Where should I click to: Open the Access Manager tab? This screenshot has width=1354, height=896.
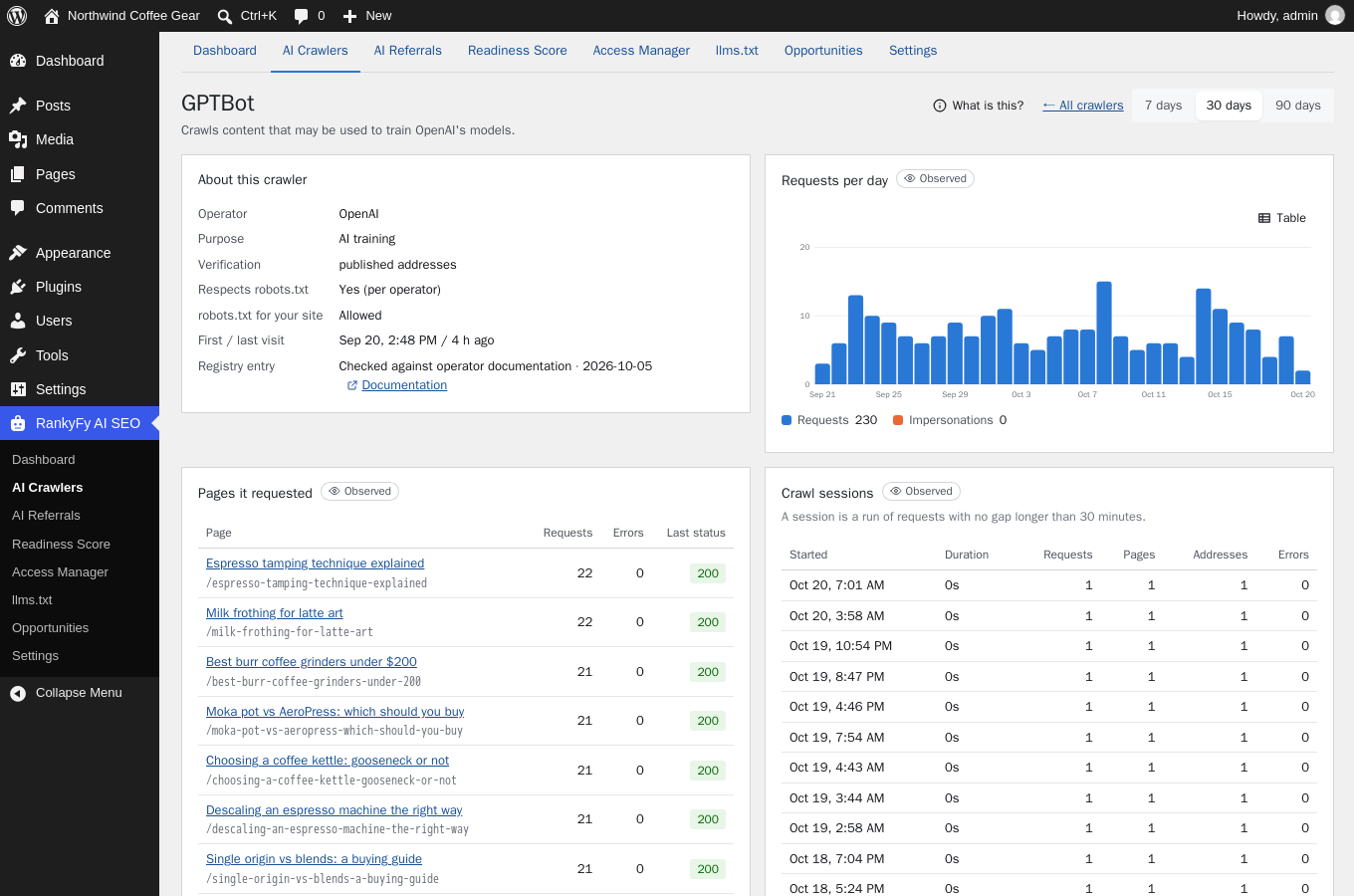tap(641, 51)
